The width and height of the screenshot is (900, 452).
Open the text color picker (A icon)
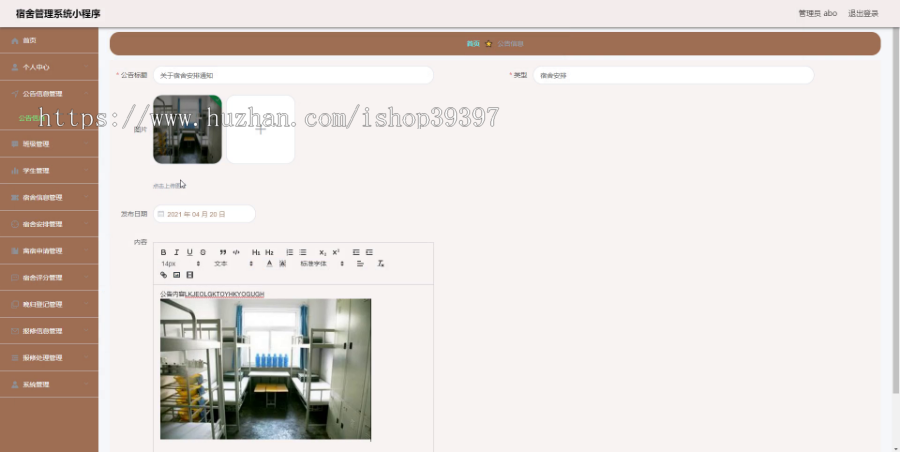coord(269,264)
